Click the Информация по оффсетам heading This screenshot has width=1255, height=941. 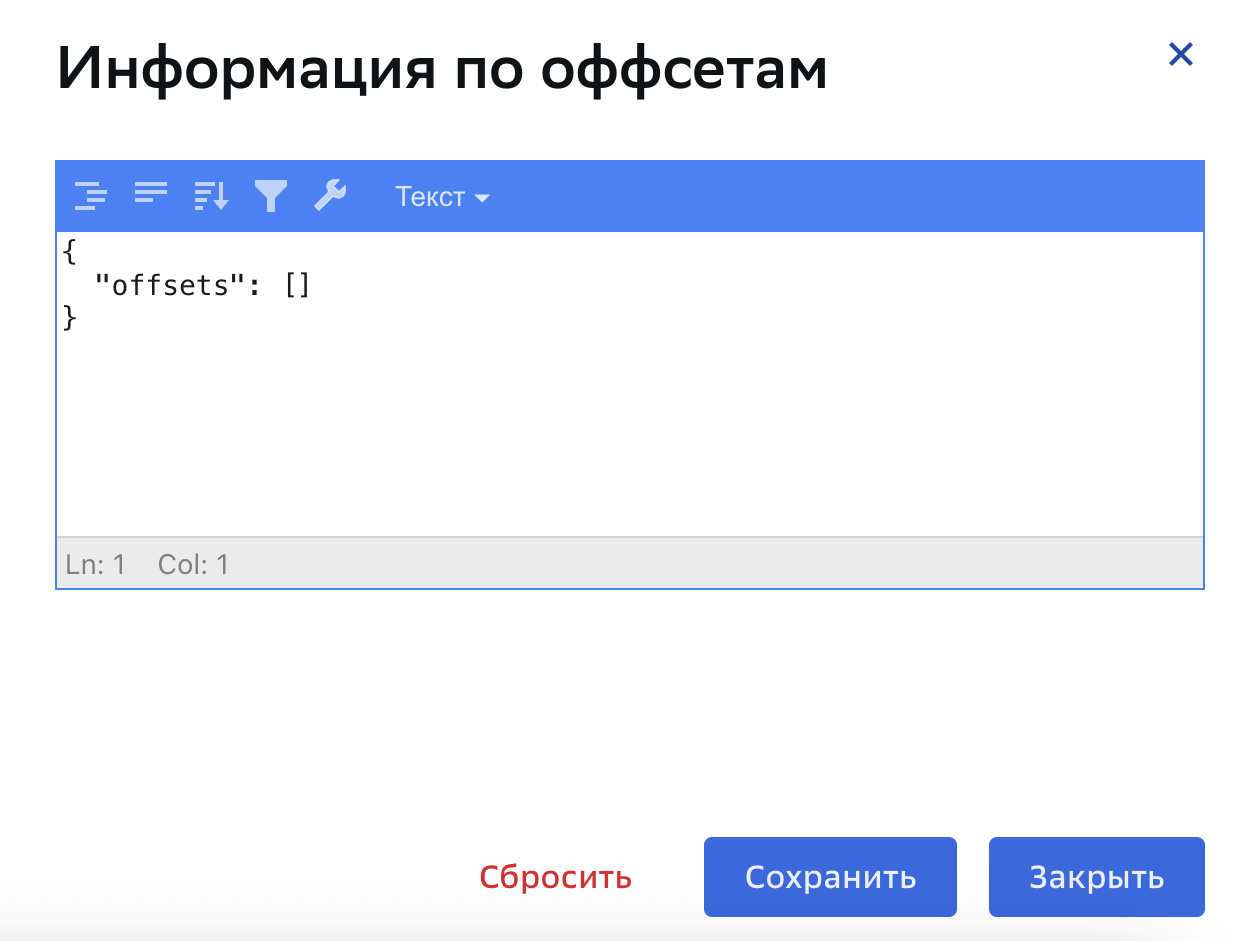point(442,69)
